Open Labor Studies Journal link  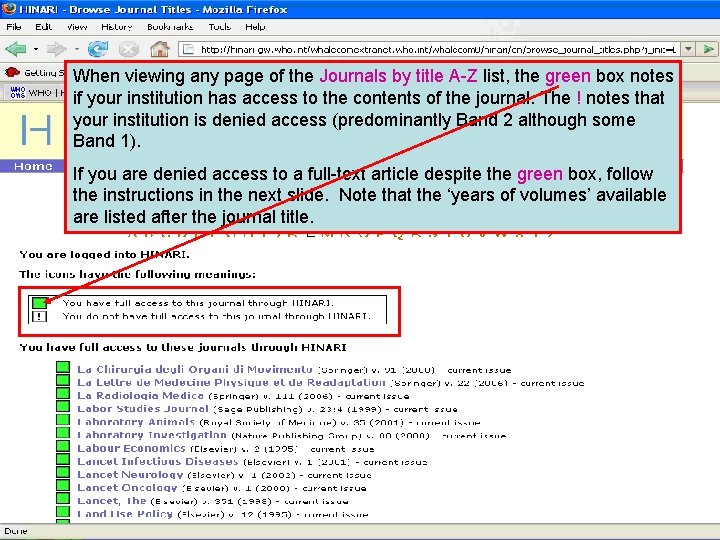143,409
